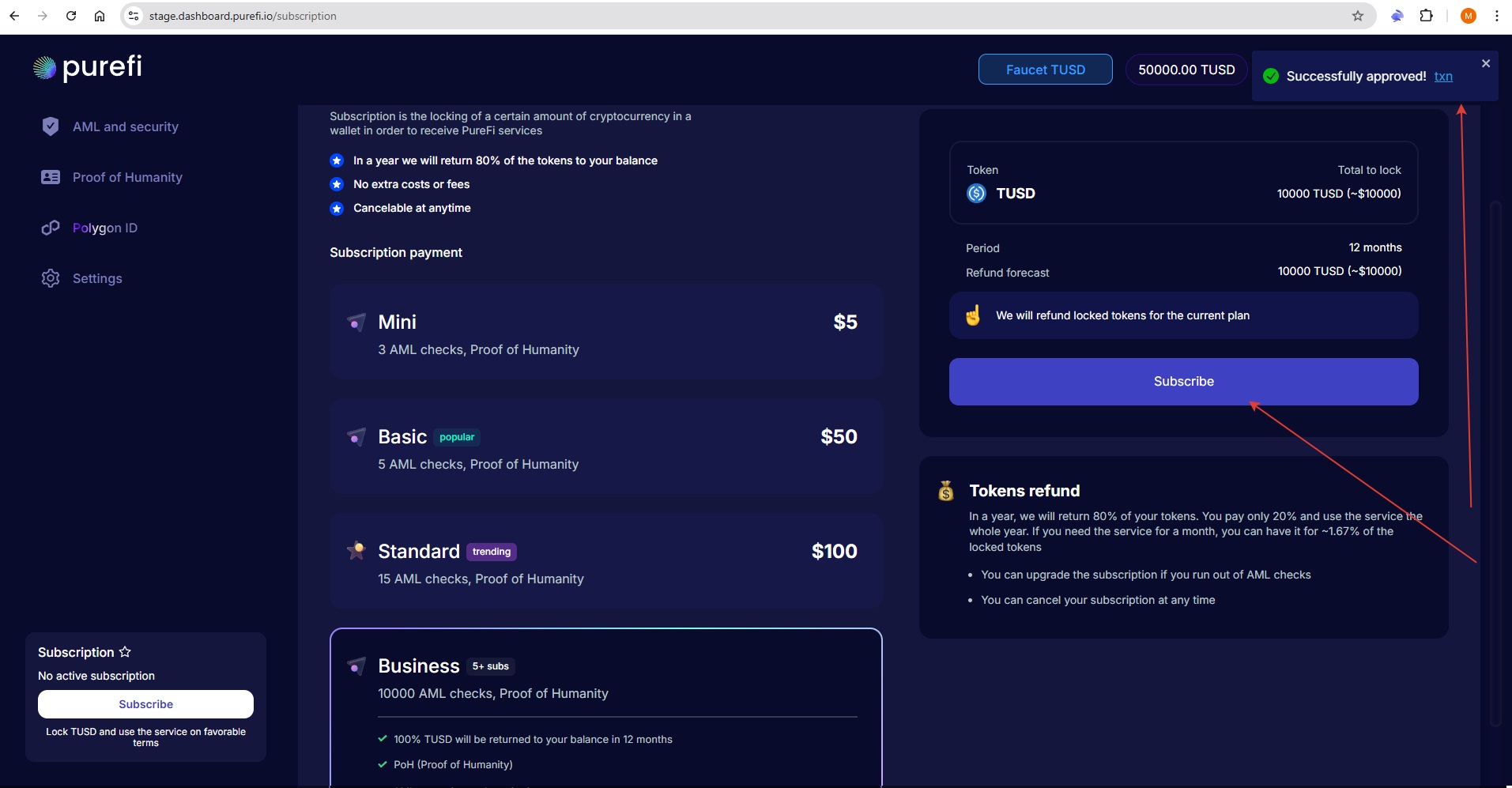Viewport: 1512px width, 788px height.
Task: Click the PureFi logo icon
Action: (45, 69)
